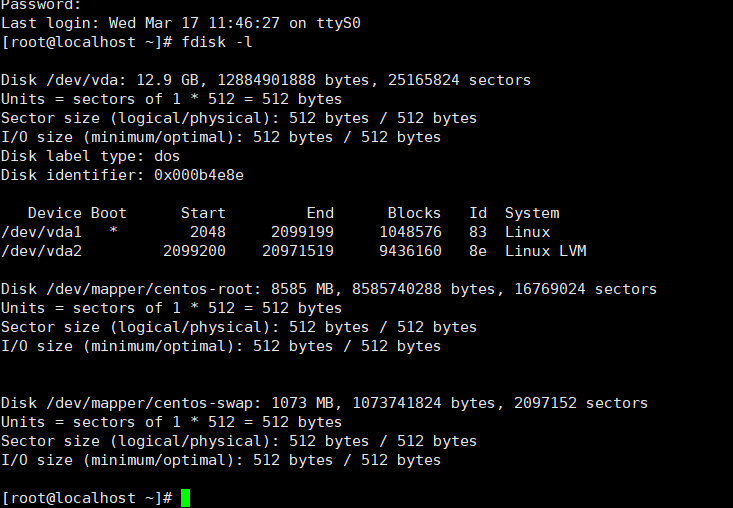The width and height of the screenshot is (733, 508).
Task: Click start sector value 2048
Action: [x=208, y=232]
